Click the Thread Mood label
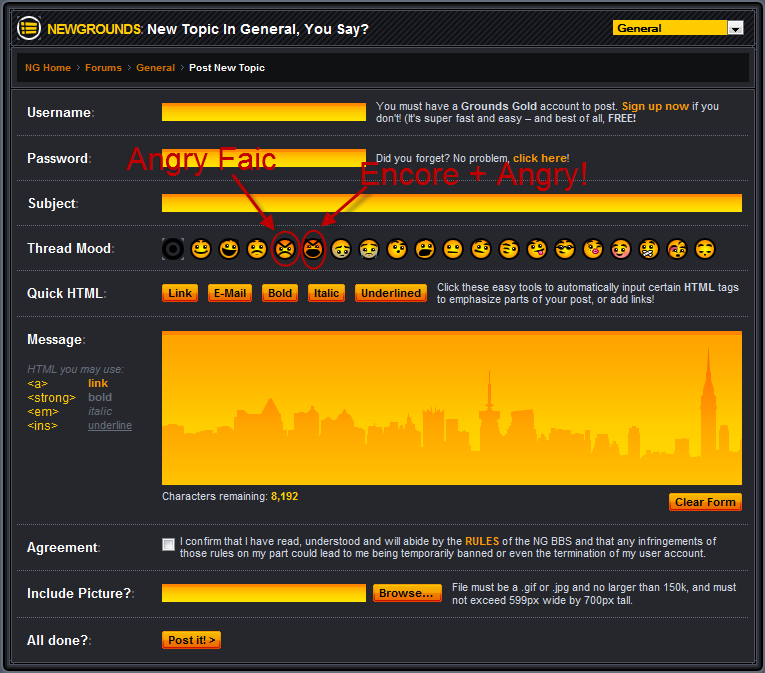 pos(71,248)
